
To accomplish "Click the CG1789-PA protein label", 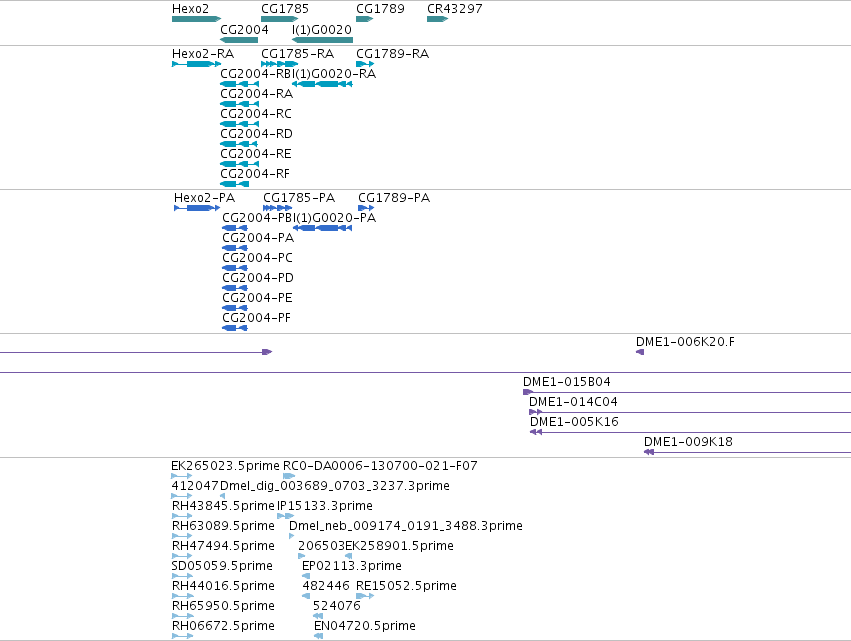I will click(394, 198).
